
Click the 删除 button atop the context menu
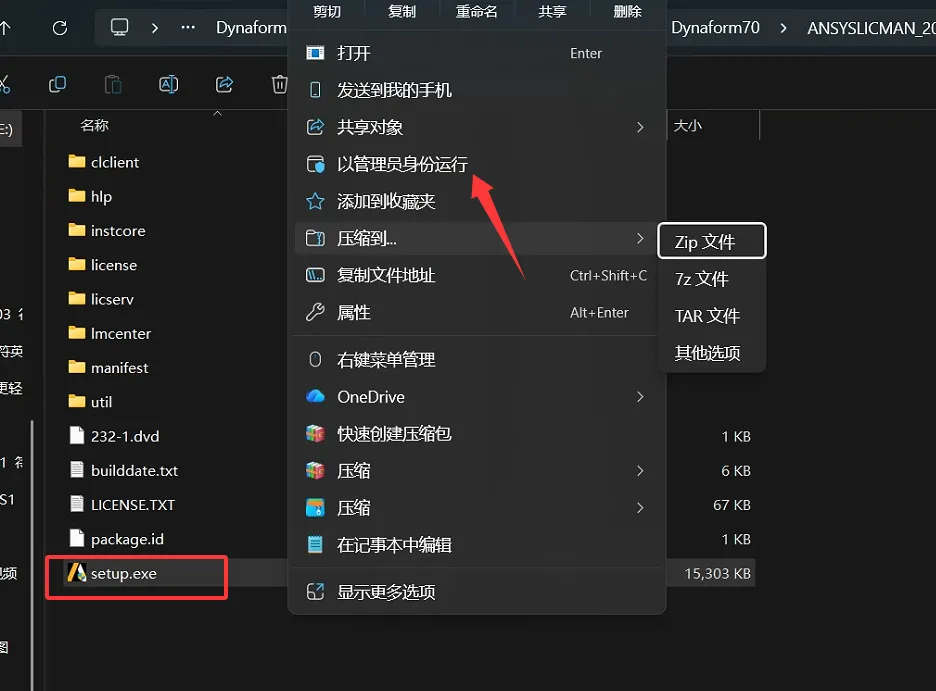[627, 12]
